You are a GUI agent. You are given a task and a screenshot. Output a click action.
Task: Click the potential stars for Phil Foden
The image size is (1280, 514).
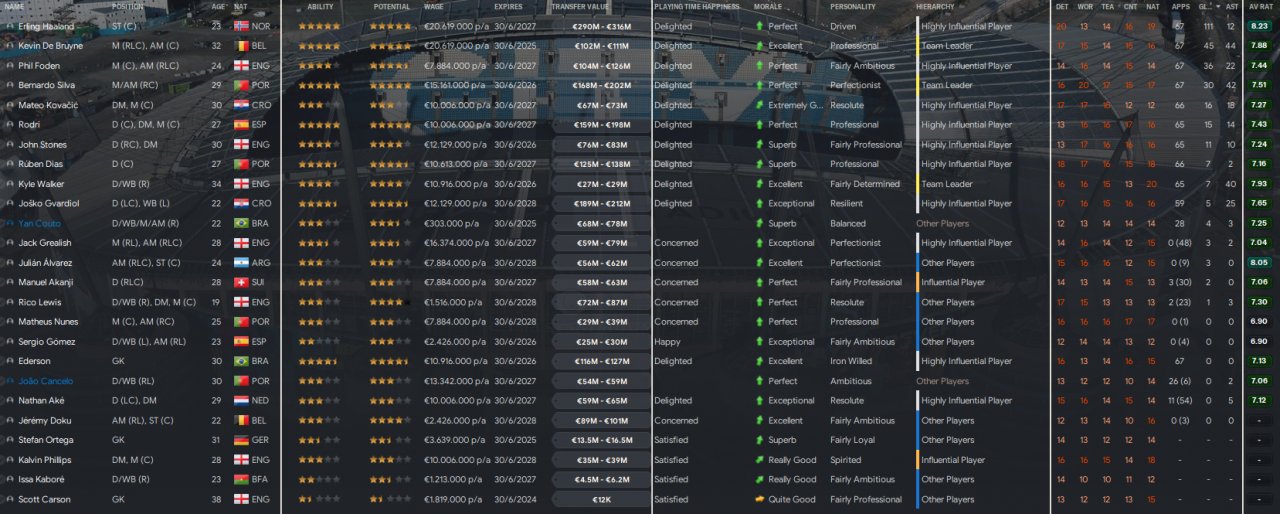390,66
